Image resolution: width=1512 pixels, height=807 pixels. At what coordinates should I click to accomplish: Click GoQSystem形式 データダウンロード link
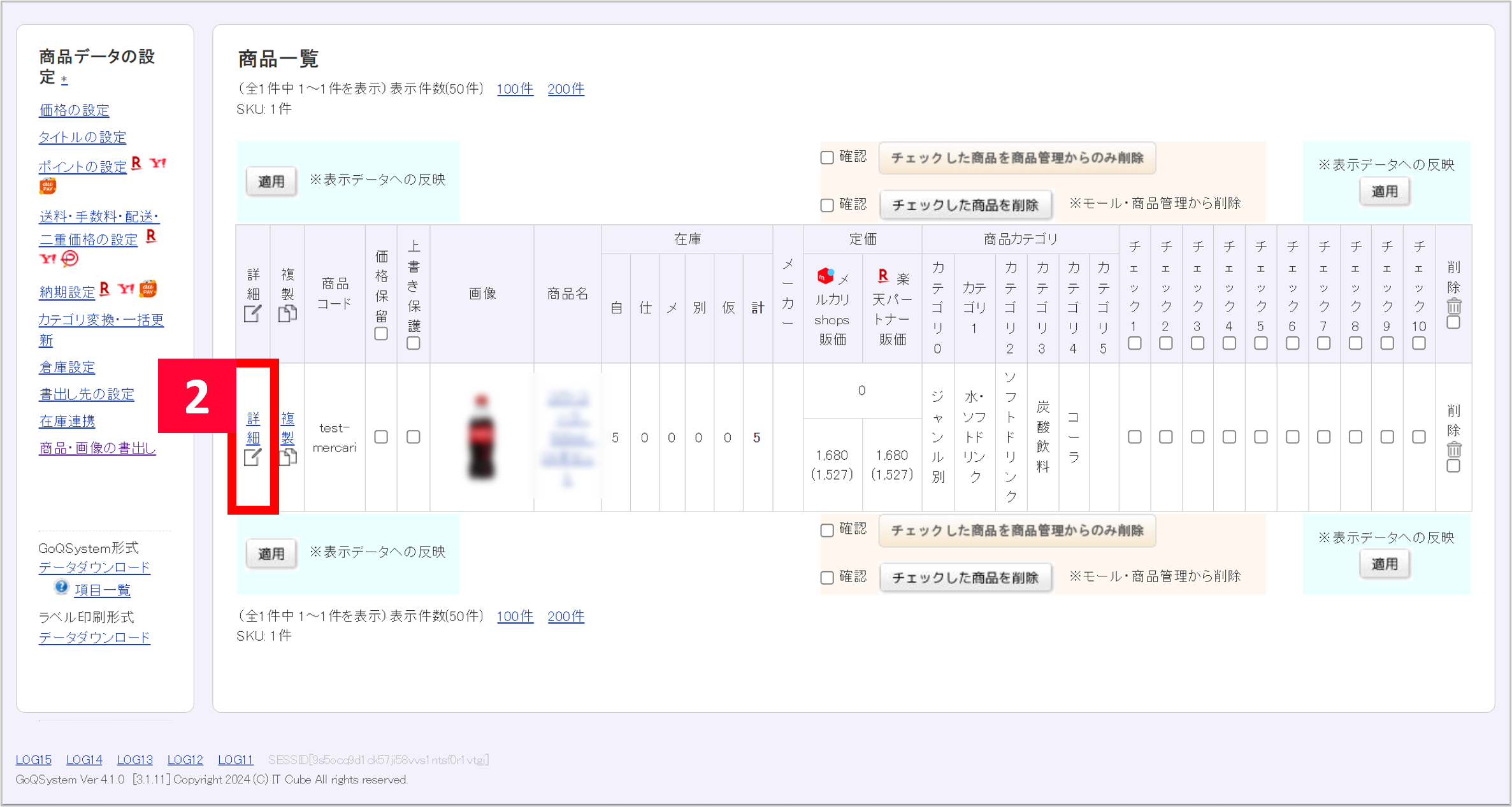(94, 567)
